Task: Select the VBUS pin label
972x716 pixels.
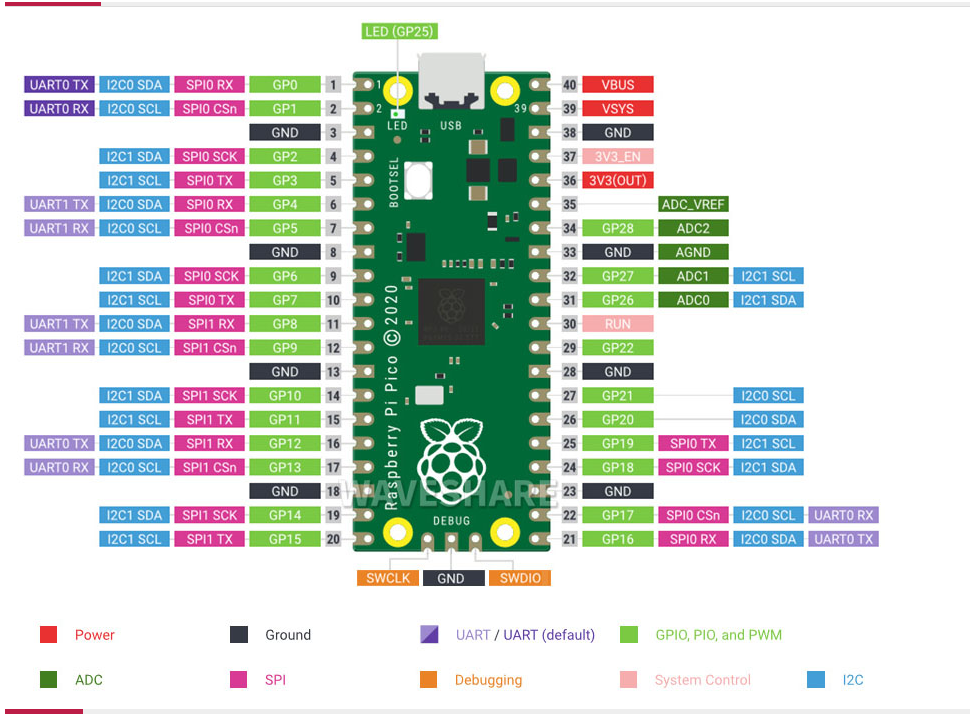Action: tap(618, 85)
